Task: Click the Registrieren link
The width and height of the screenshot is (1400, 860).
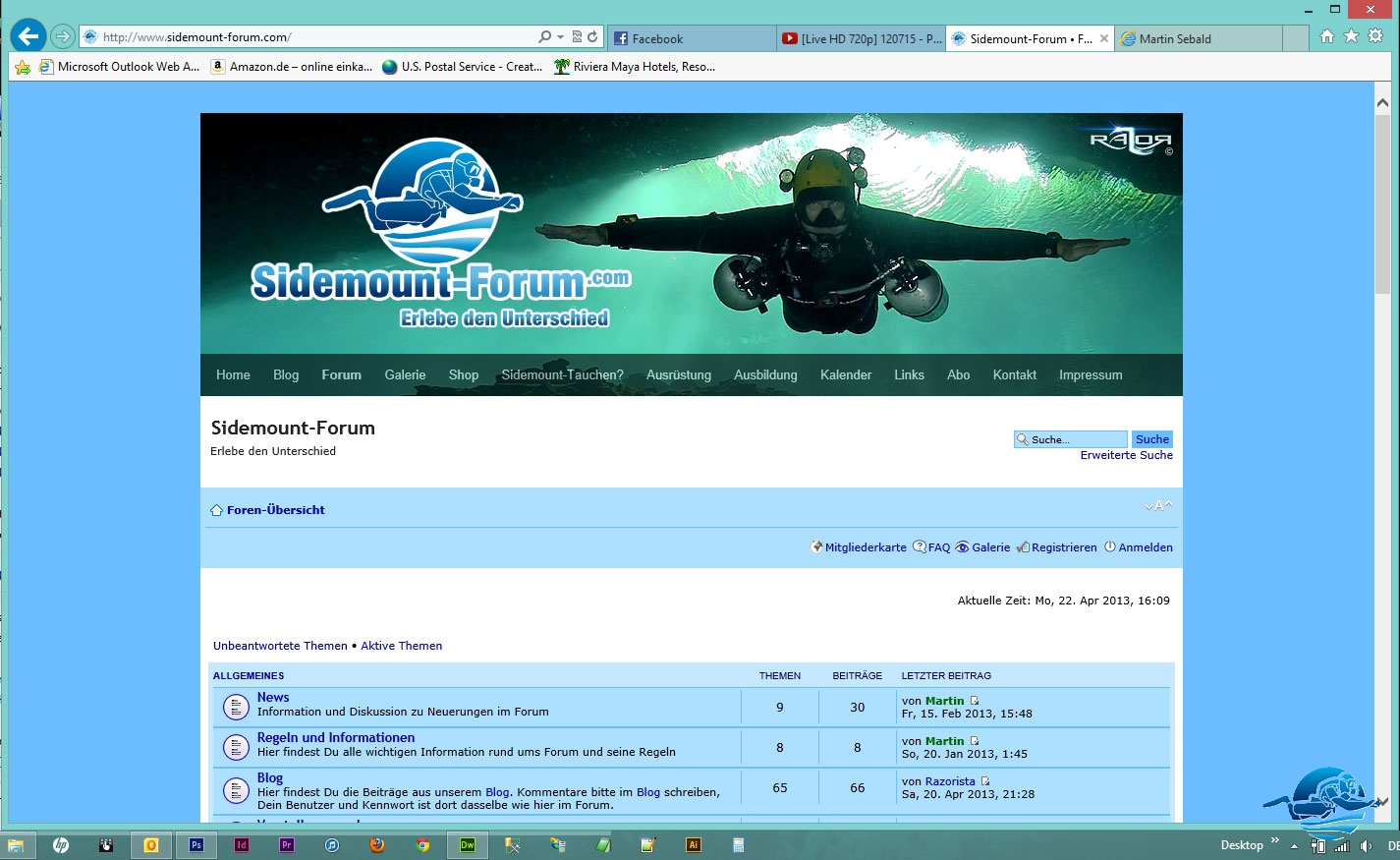Action: [1063, 547]
